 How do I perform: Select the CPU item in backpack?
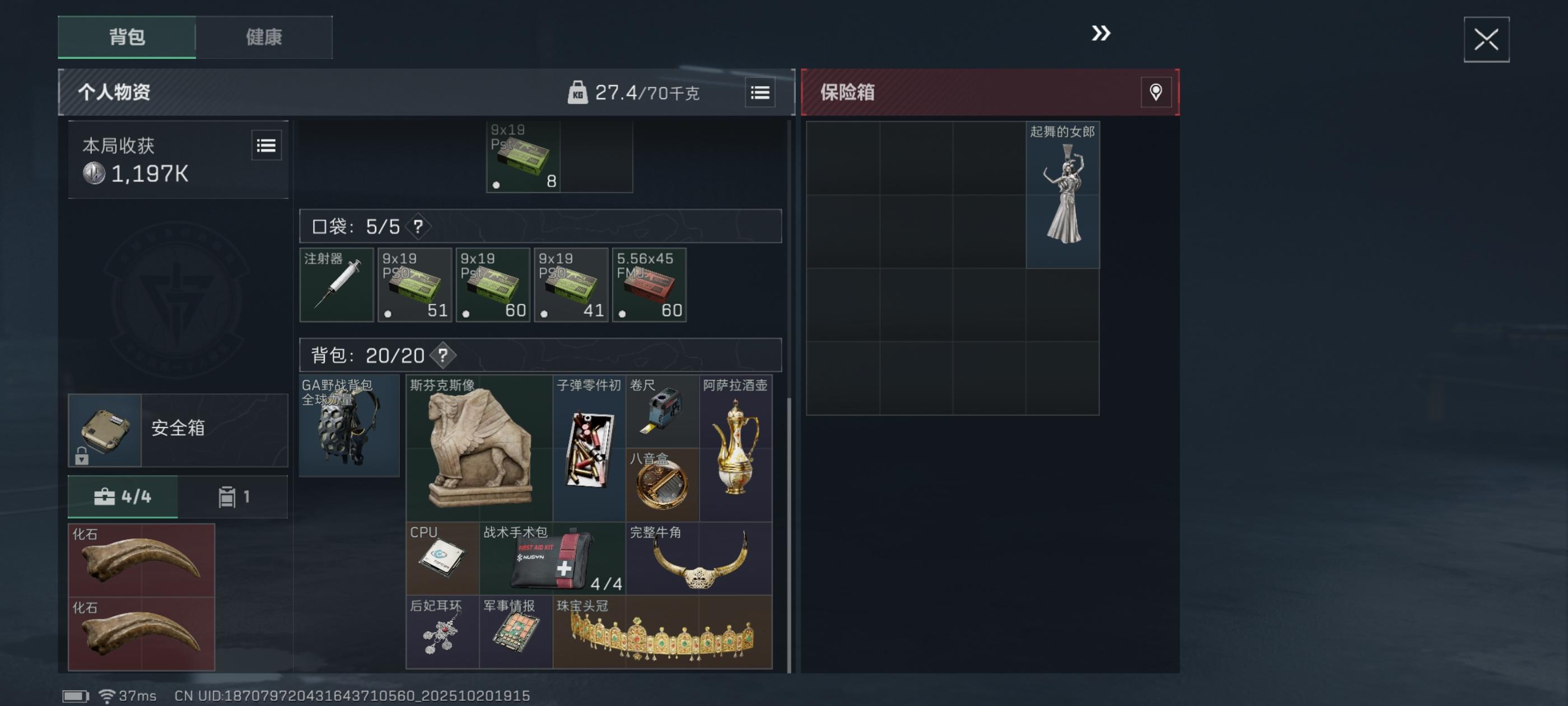click(x=442, y=558)
